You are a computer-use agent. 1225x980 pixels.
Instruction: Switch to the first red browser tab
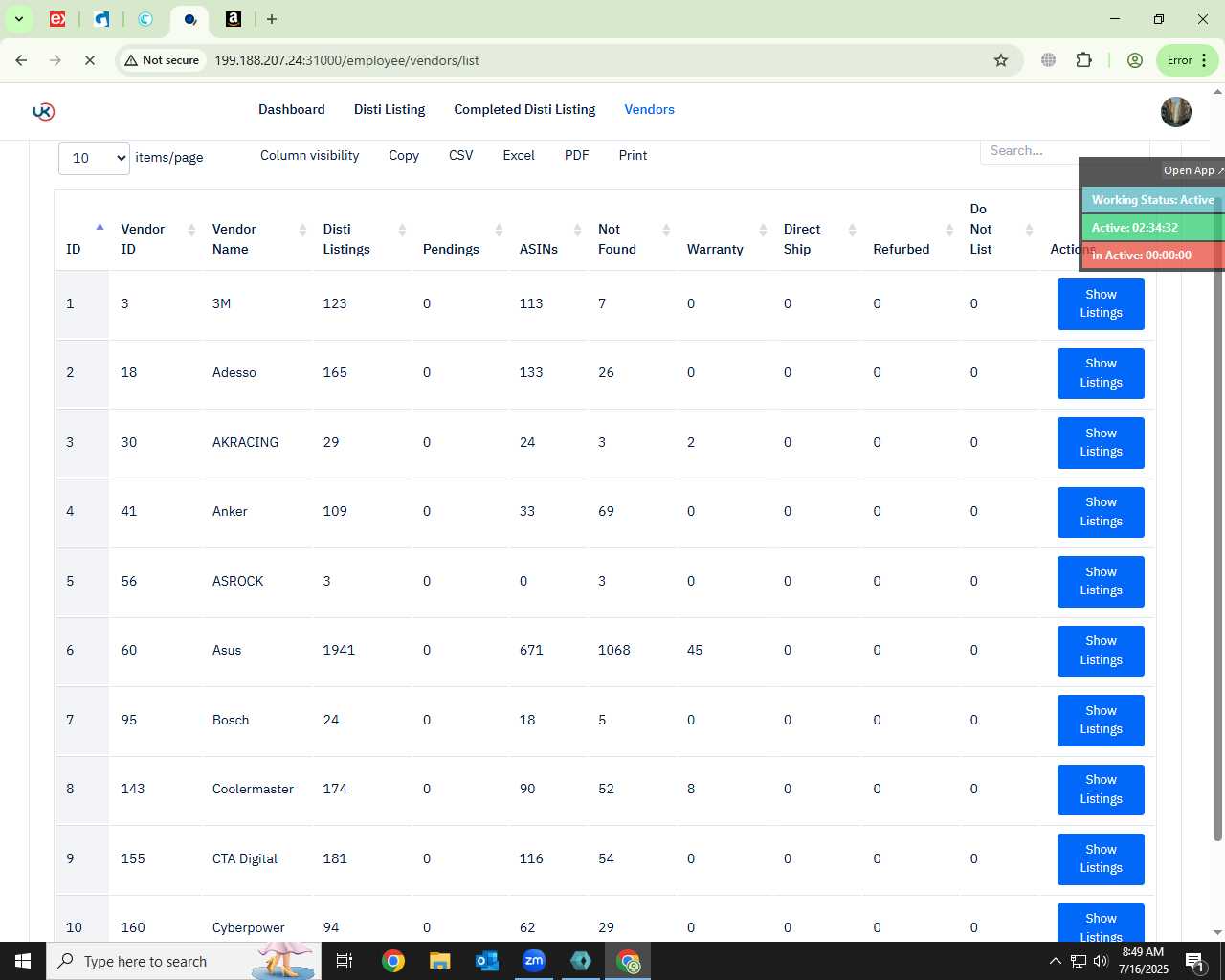click(57, 19)
